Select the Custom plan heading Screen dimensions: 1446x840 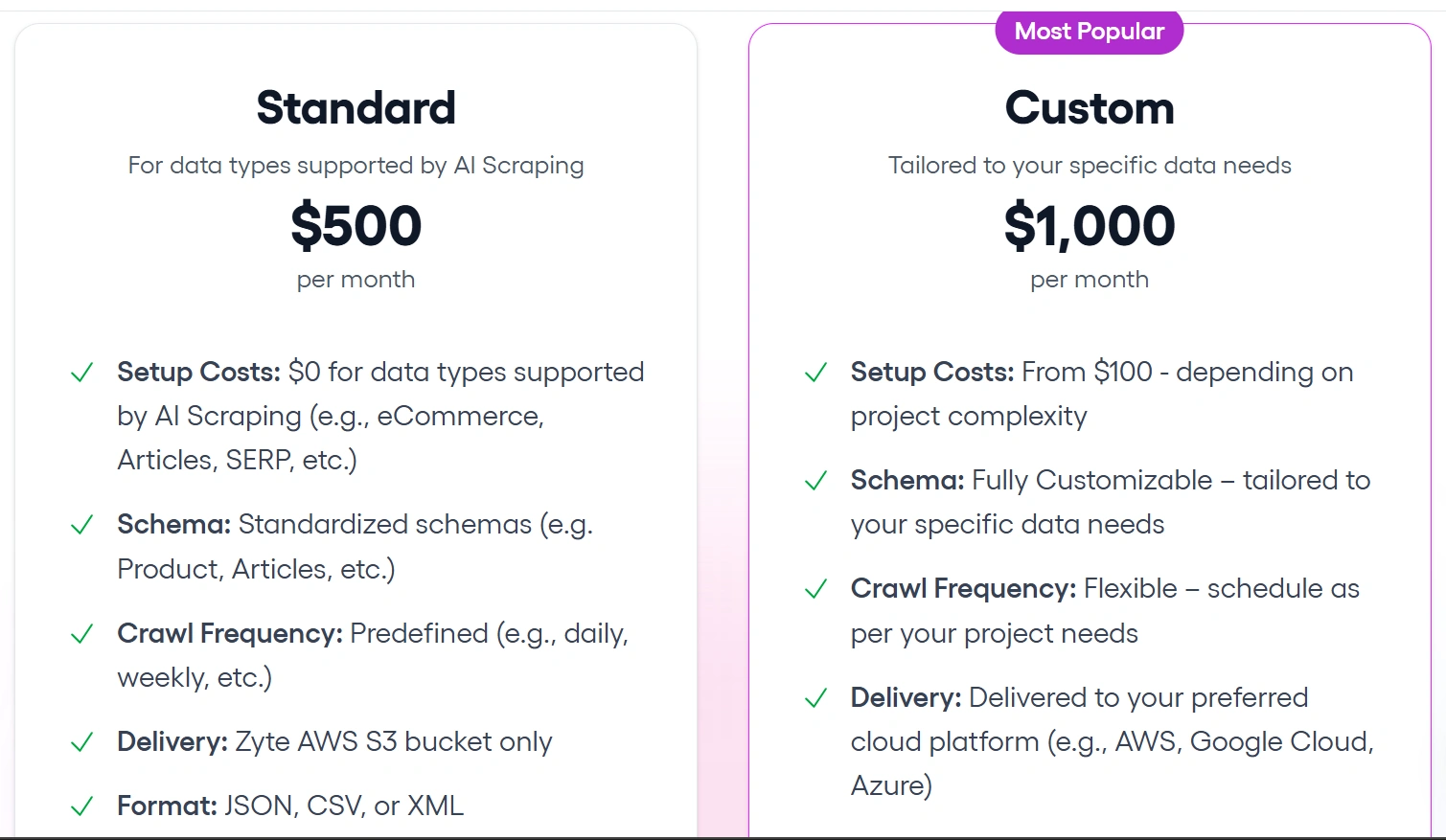coord(1090,107)
